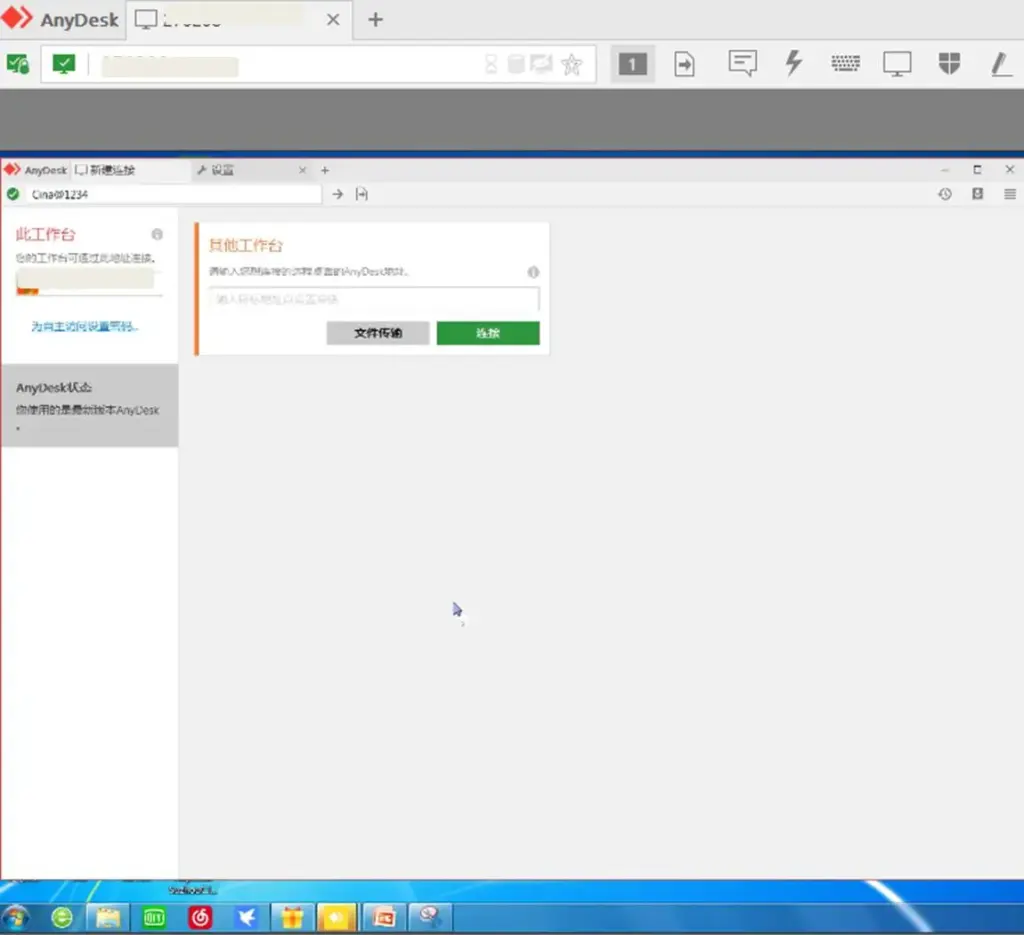1024x935 pixels.
Task: Select monitor number 1 button
Action: coord(632,64)
